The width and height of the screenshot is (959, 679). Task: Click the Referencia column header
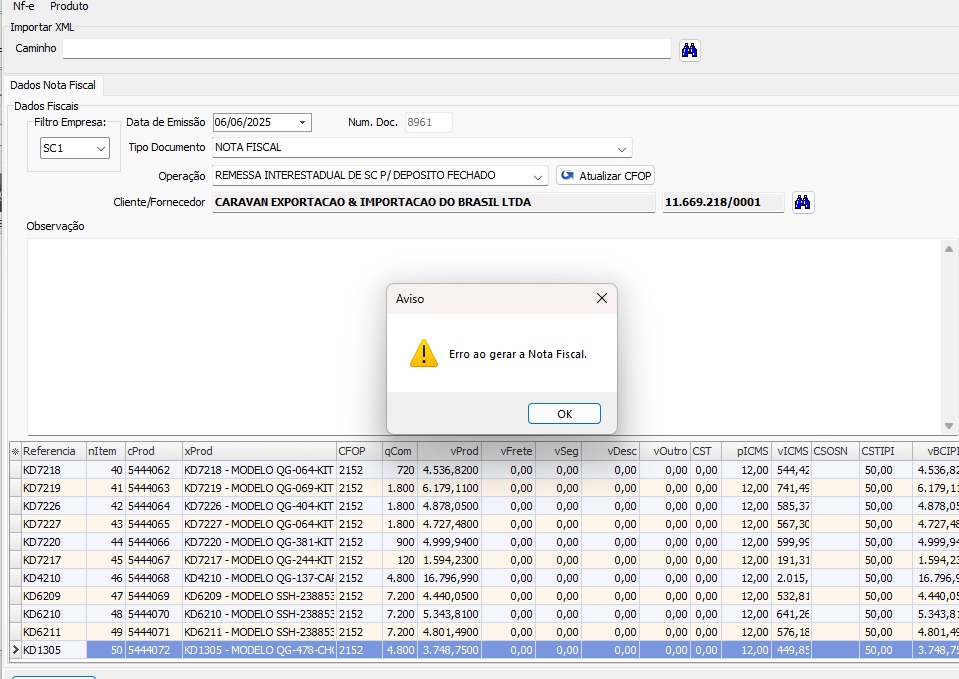(50, 451)
